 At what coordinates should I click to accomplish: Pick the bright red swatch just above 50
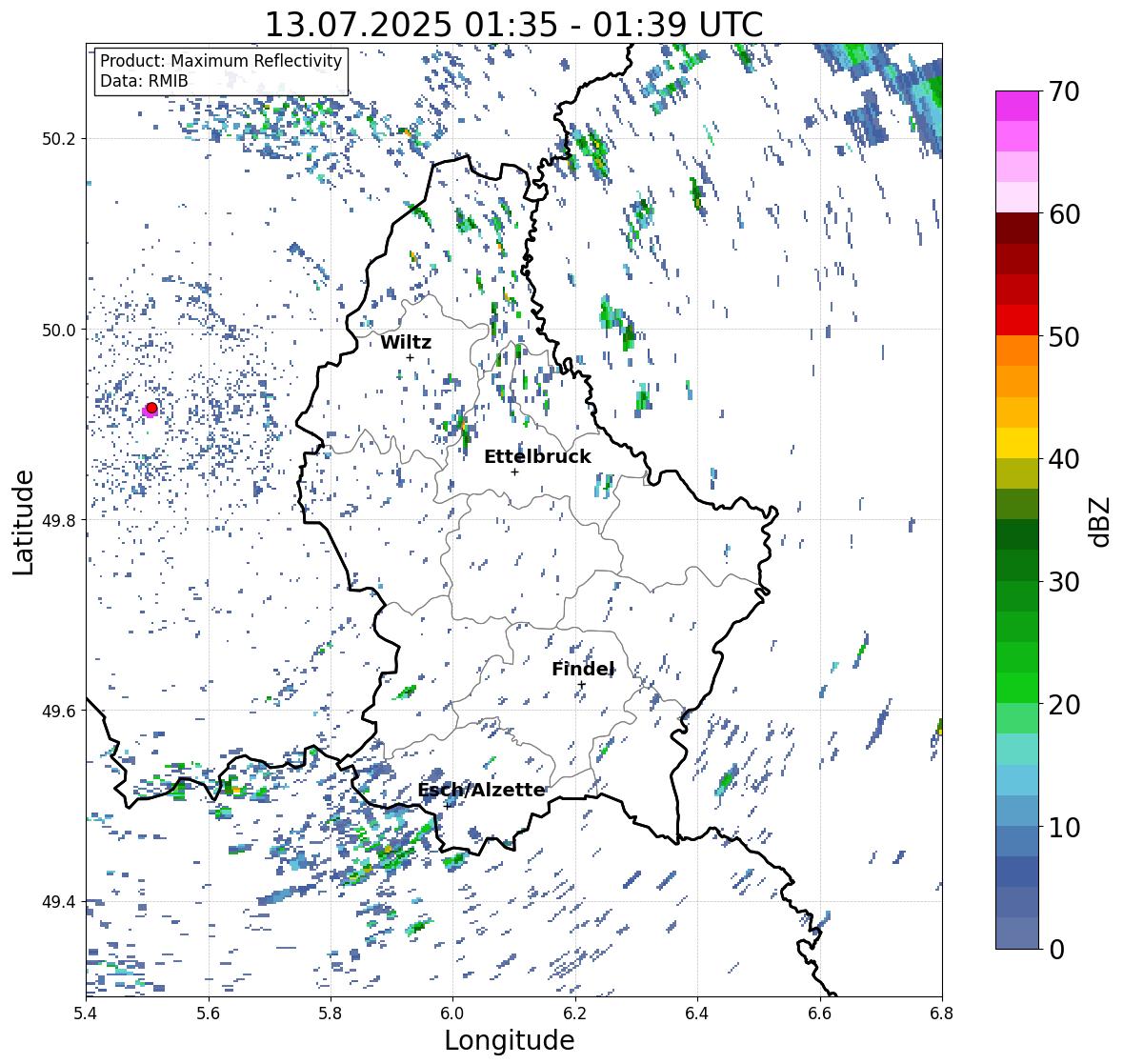(x=1017, y=320)
